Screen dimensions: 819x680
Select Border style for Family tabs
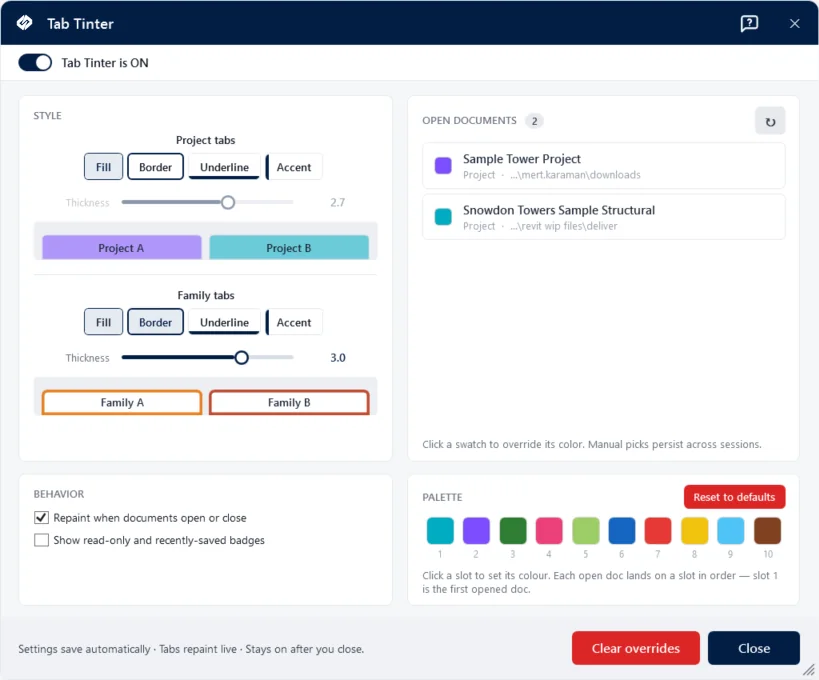point(155,322)
